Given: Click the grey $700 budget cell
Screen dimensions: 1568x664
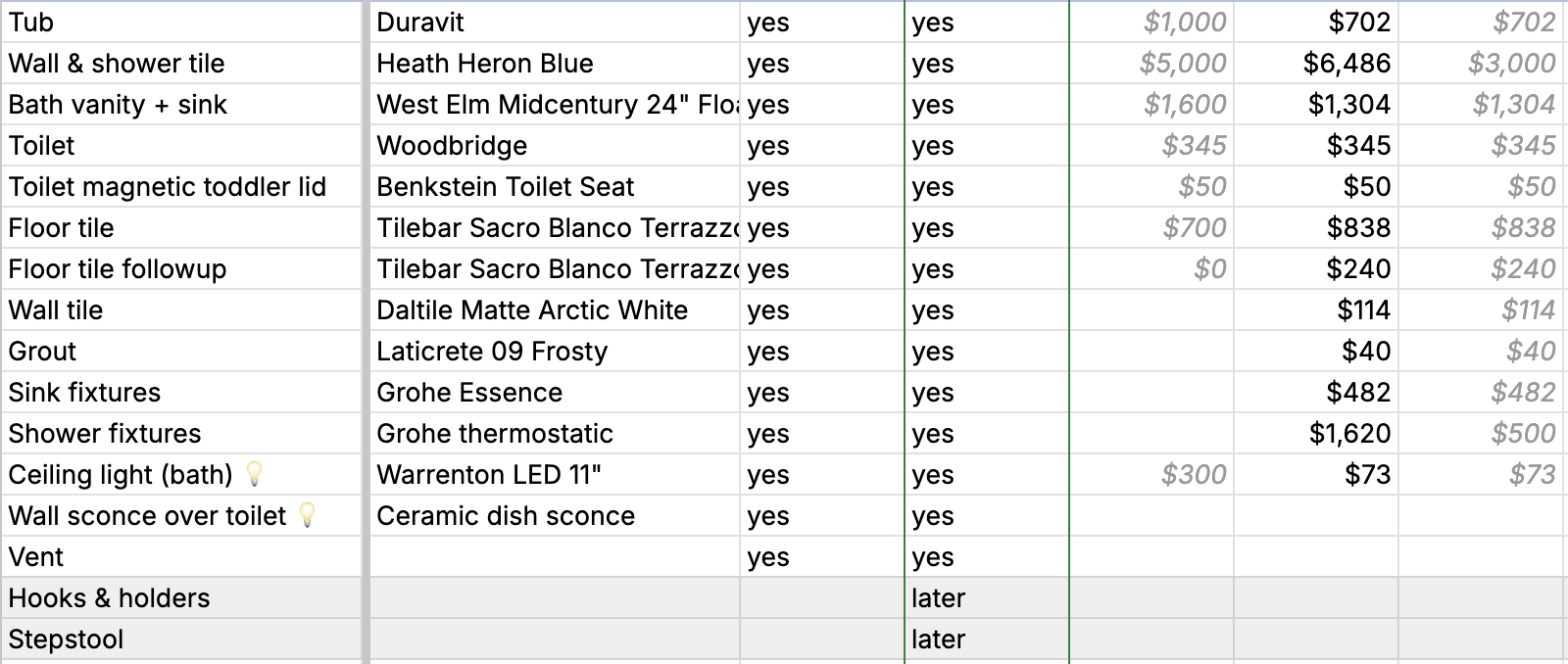Looking at the screenshot, I should coord(1151,227).
